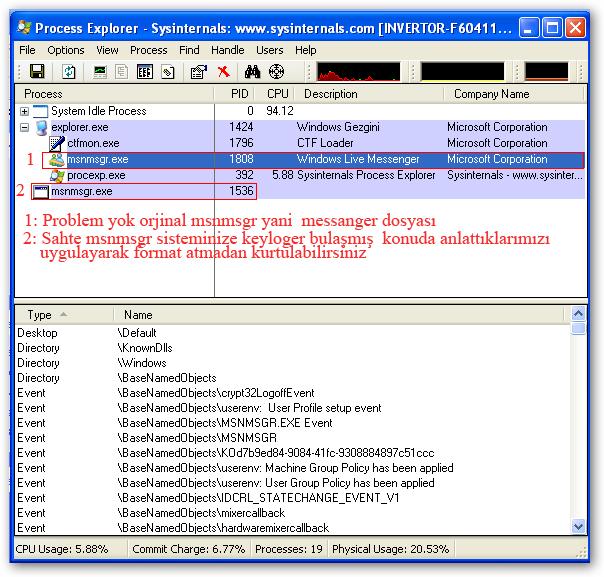Sort by the Company Name column header
Screen dimensions: 604x577
click(514, 94)
